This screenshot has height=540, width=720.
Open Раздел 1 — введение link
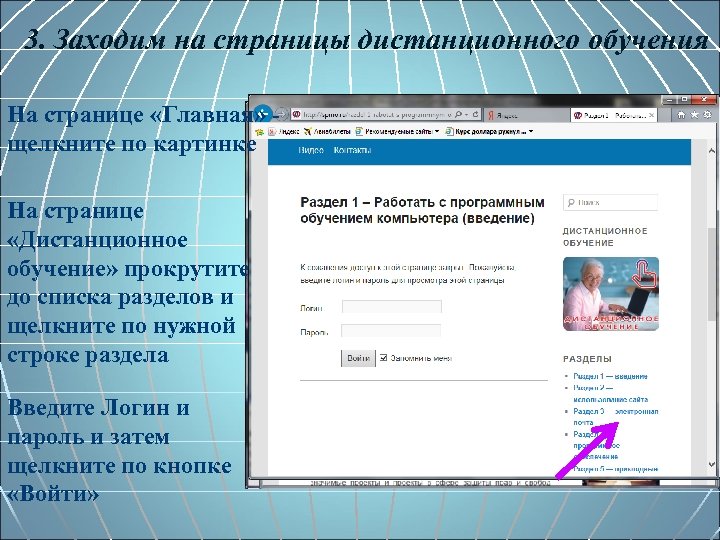610,377
